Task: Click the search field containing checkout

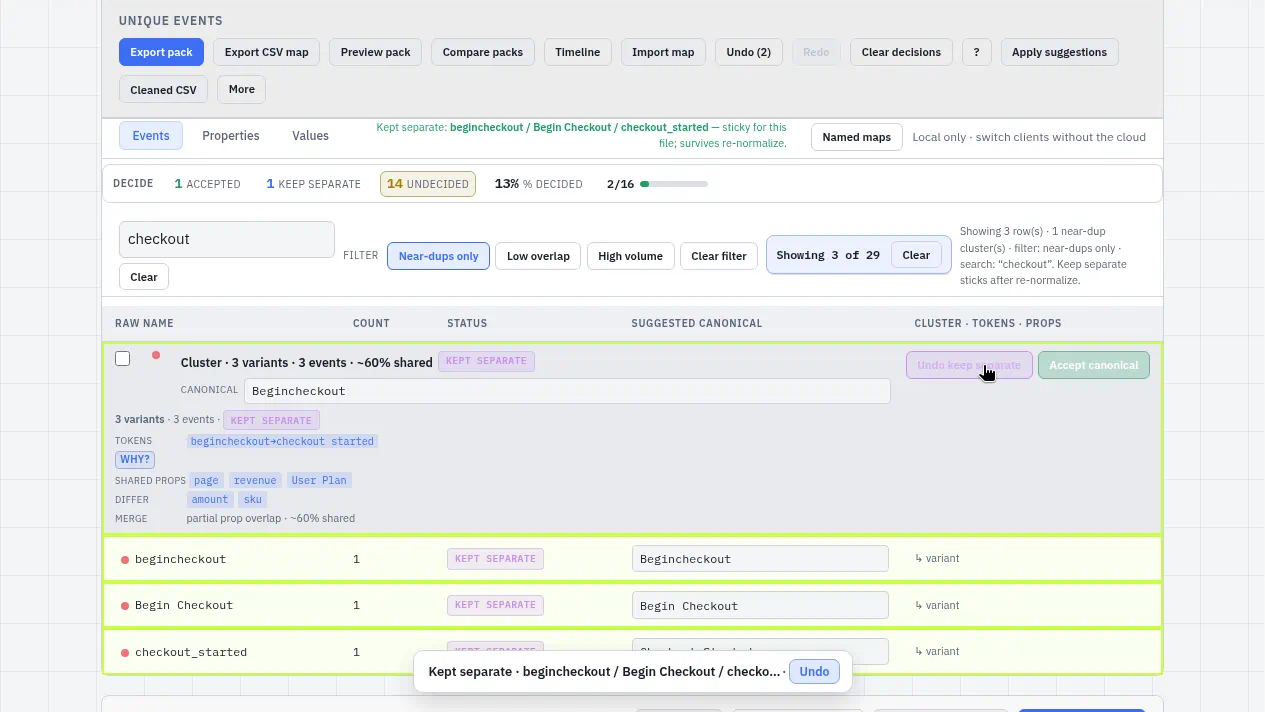Action: click(227, 239)
